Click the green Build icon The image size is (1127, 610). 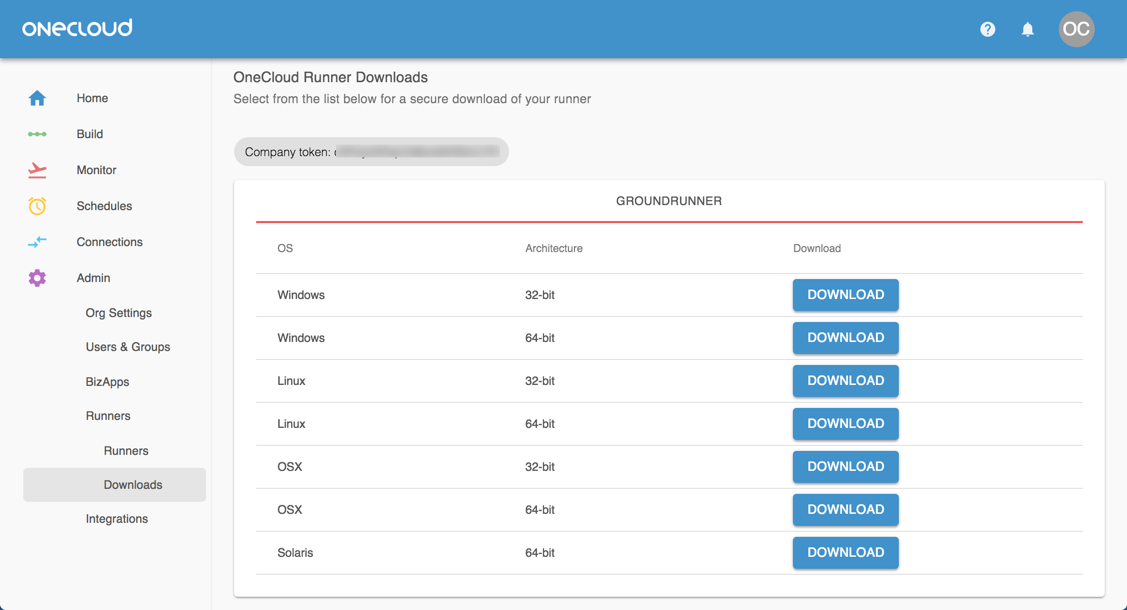[37, 134]
